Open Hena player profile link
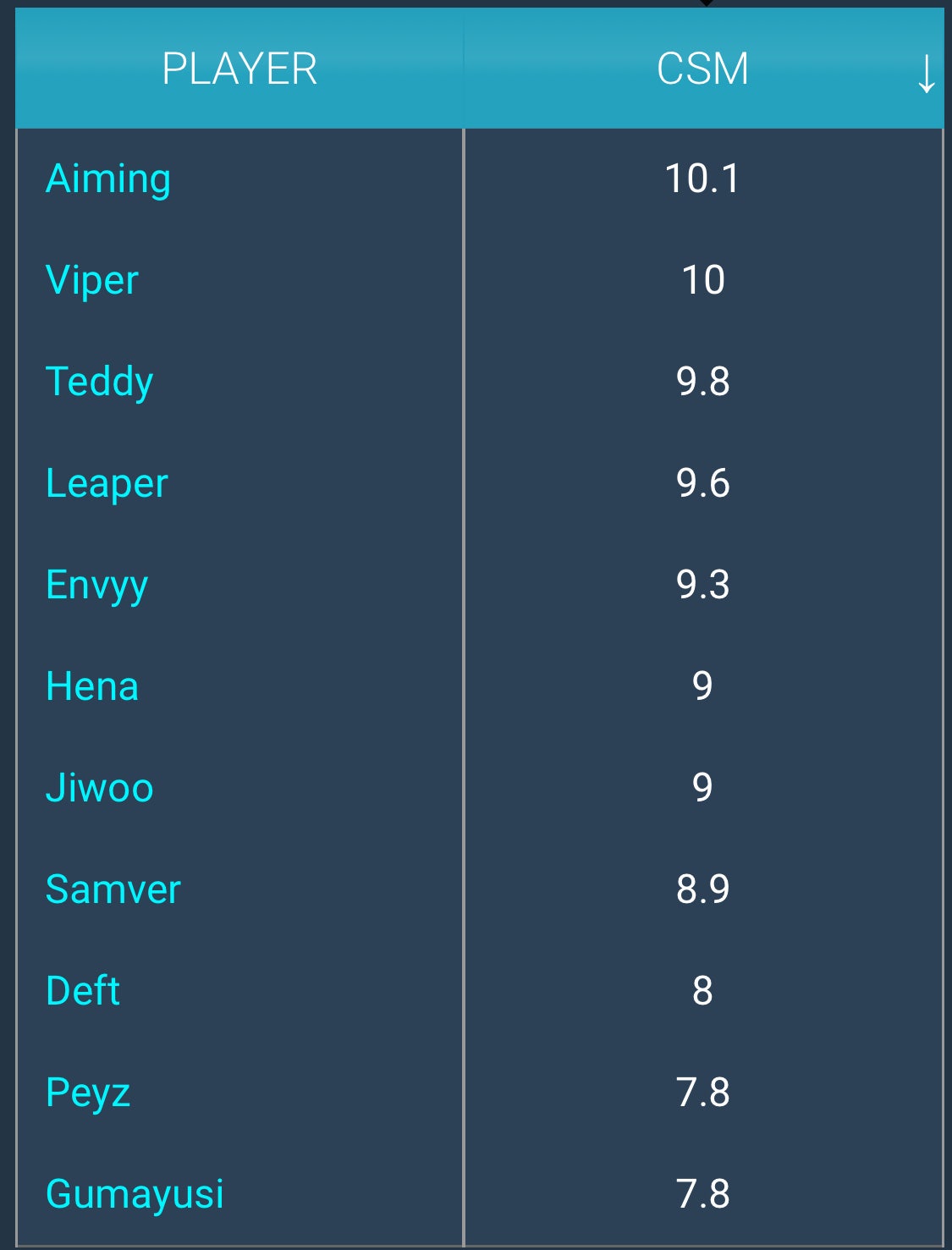Viewport: 952px width, 1250px height. point(92,686)
